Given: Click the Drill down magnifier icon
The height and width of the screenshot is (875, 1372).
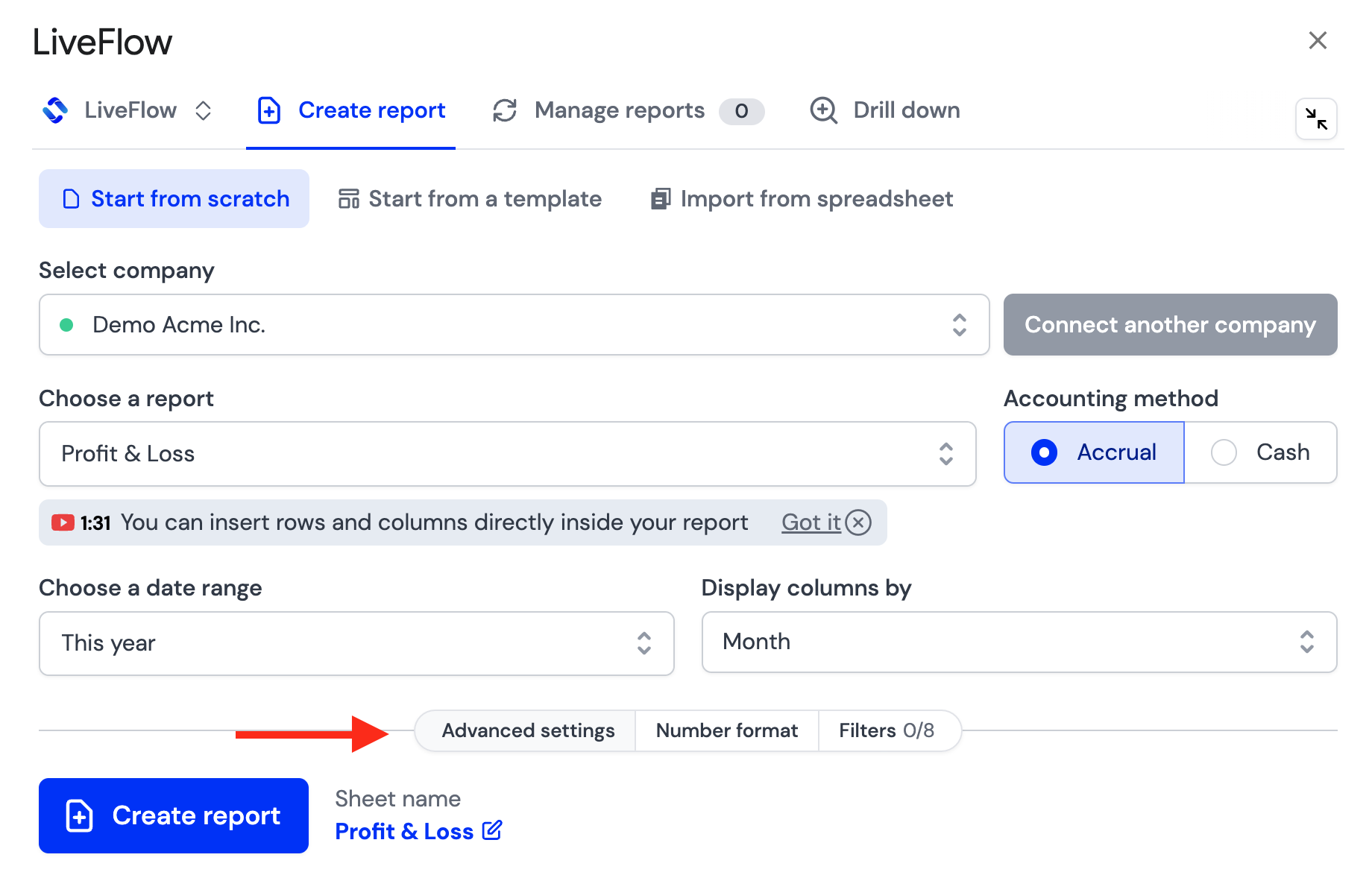Looking at the screenshot, I should point(824,110).
